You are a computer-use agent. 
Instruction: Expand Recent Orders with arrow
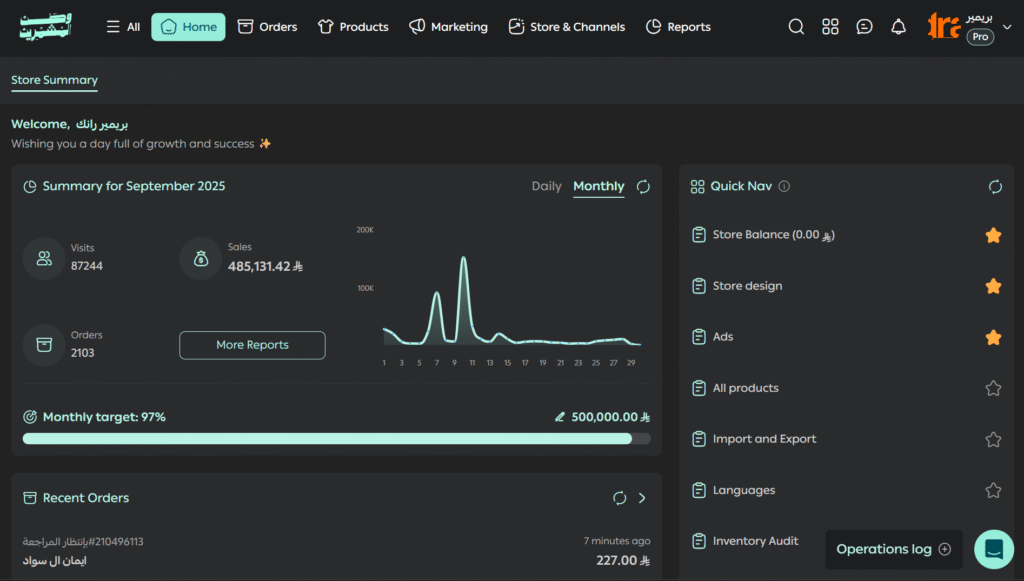click(x=642, y=498)
